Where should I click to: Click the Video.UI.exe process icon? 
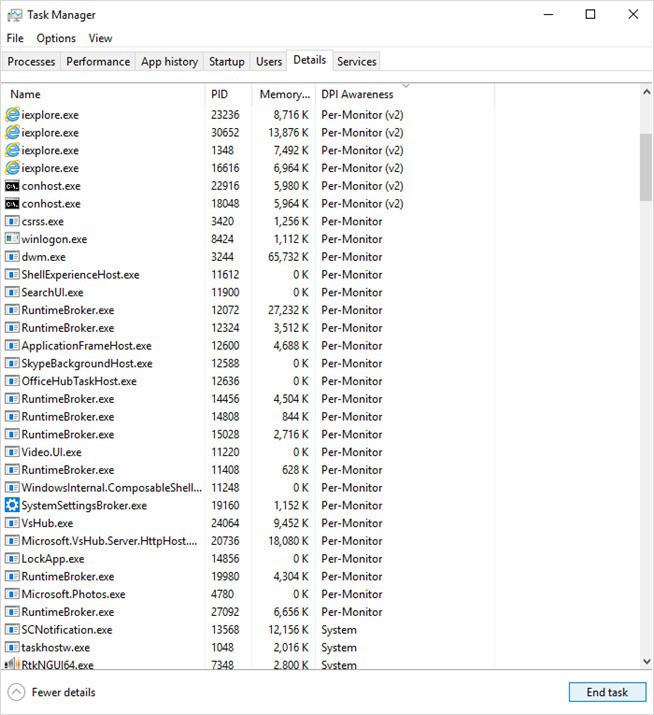click(x=12, y=452)
